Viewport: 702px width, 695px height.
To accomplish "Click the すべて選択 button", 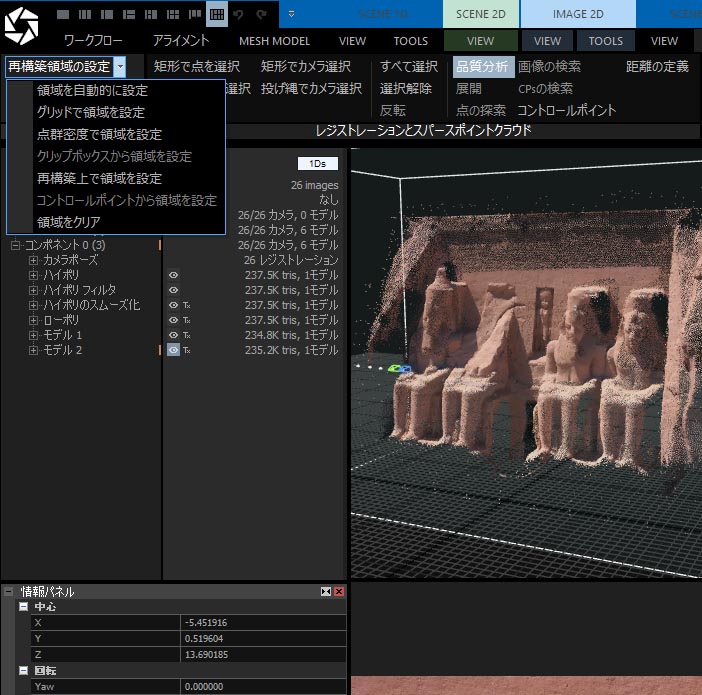I will pyautogui.click(x=409, y=67).
